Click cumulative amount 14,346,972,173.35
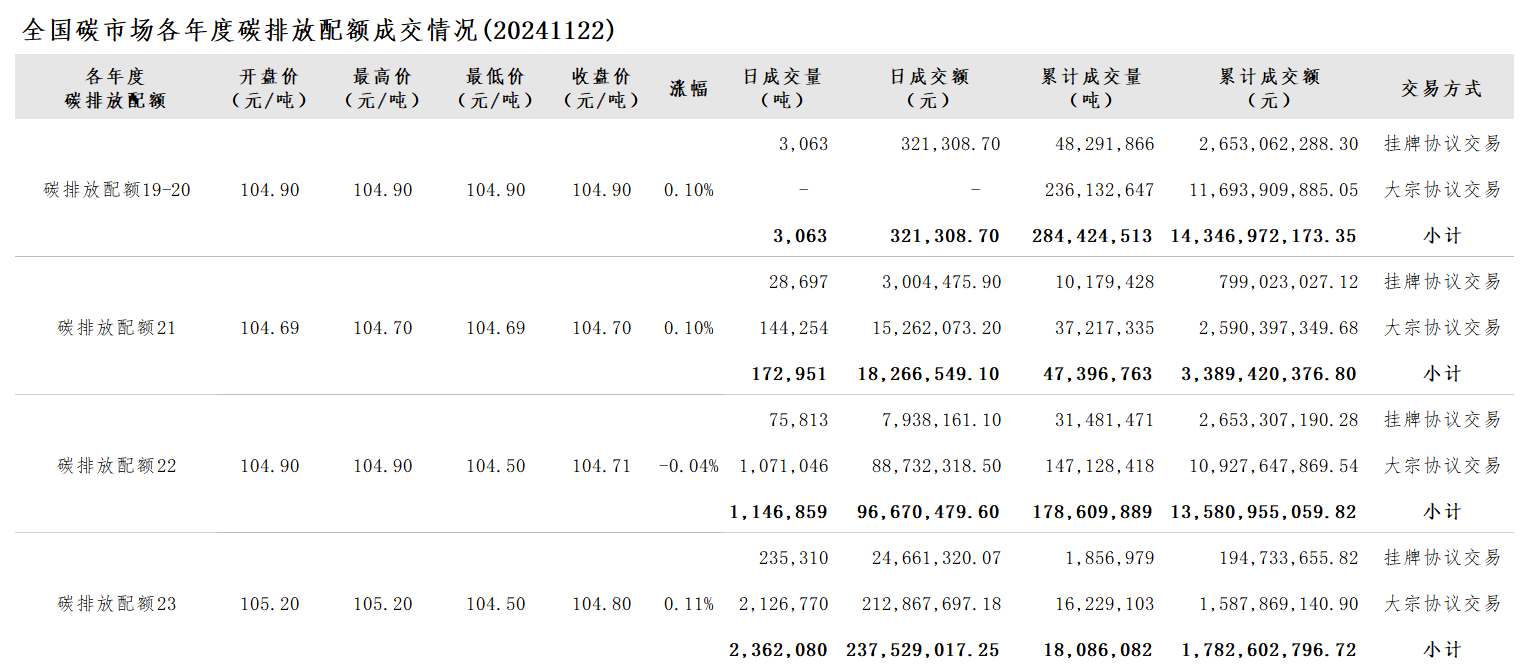 tap(1264, 236)
